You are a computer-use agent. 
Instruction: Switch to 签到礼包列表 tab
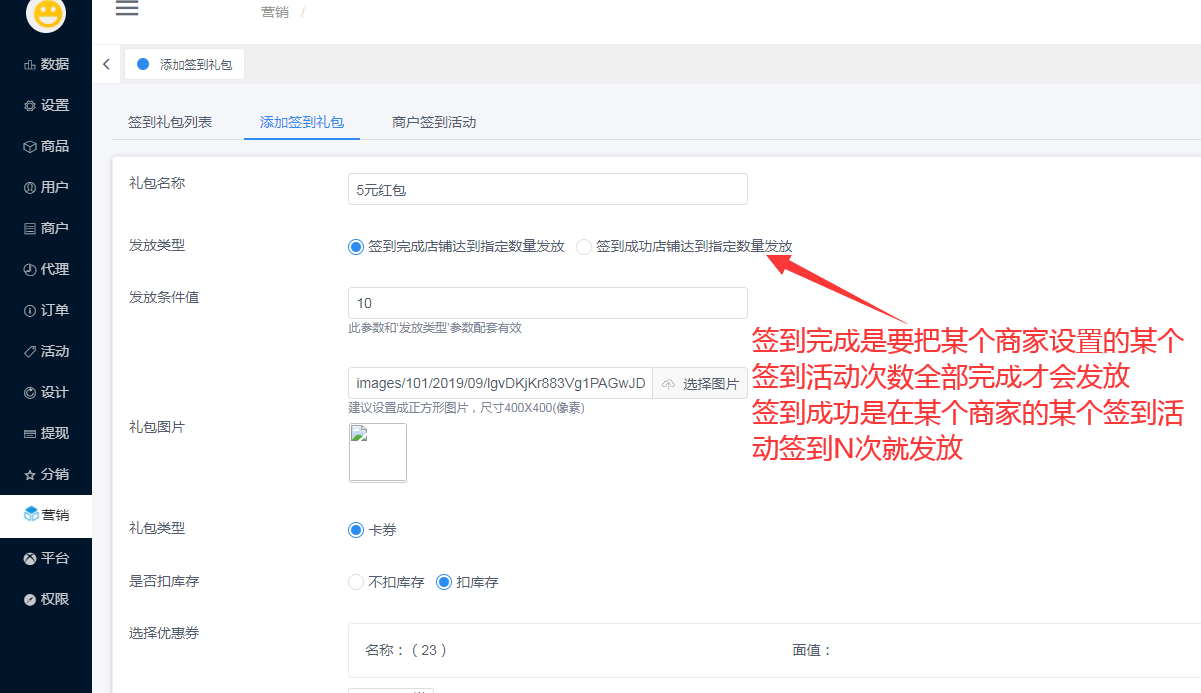(170, 122)
